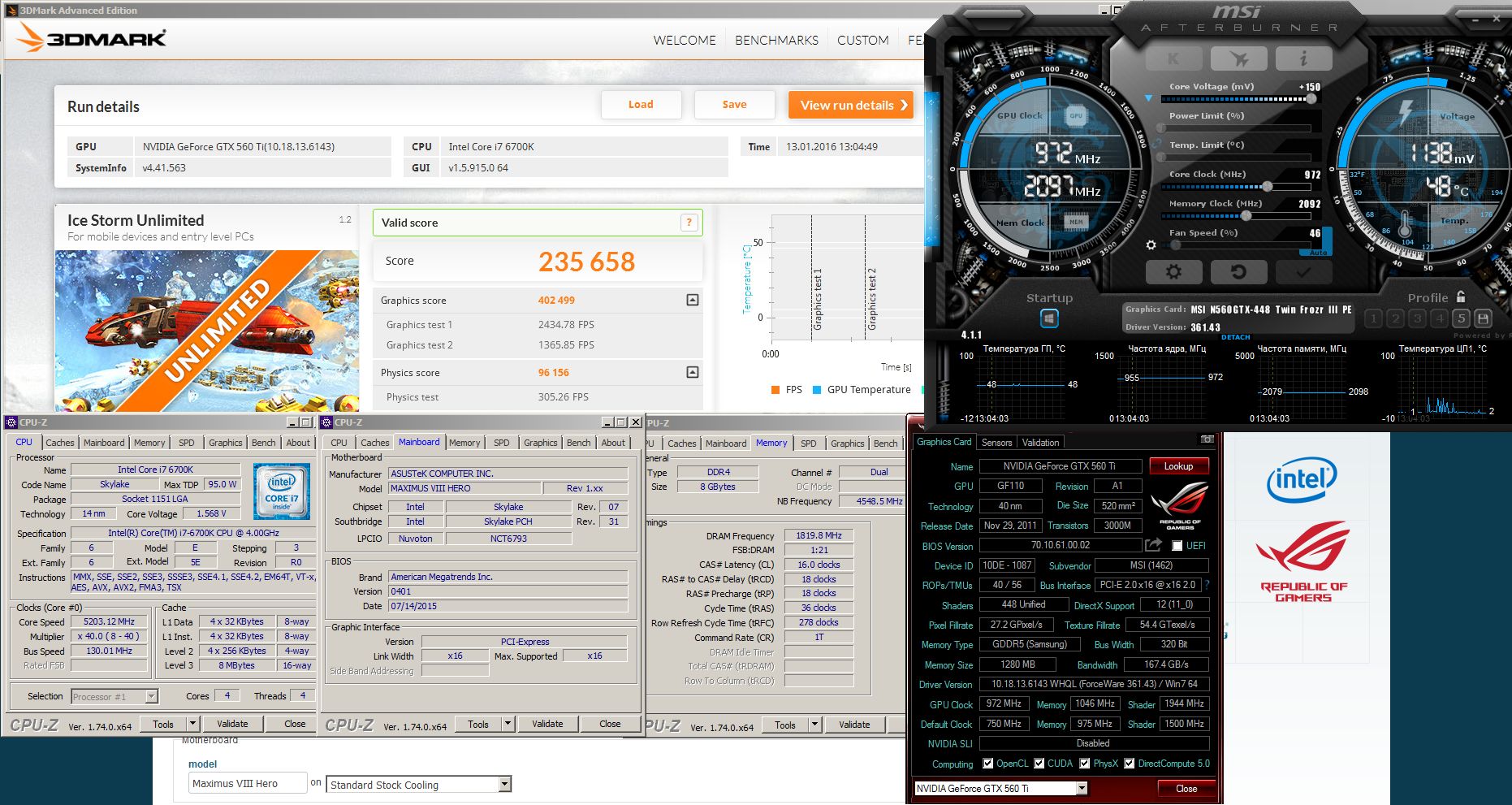Toggle the UEFI checkbox in GPU-Z

pos(1177,546)
